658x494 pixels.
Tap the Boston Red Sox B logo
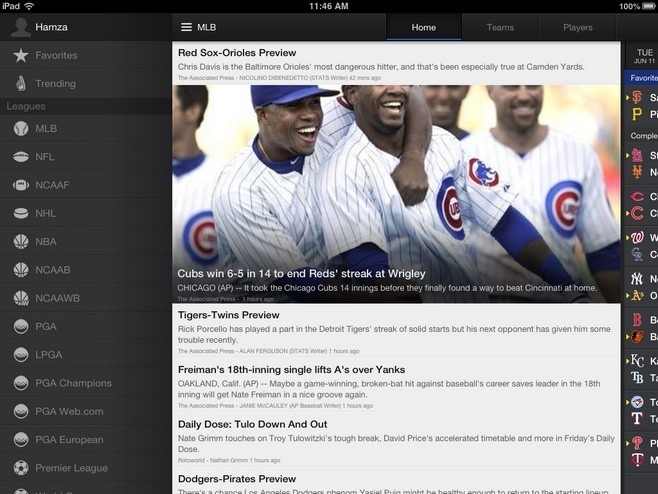point(637,320)
